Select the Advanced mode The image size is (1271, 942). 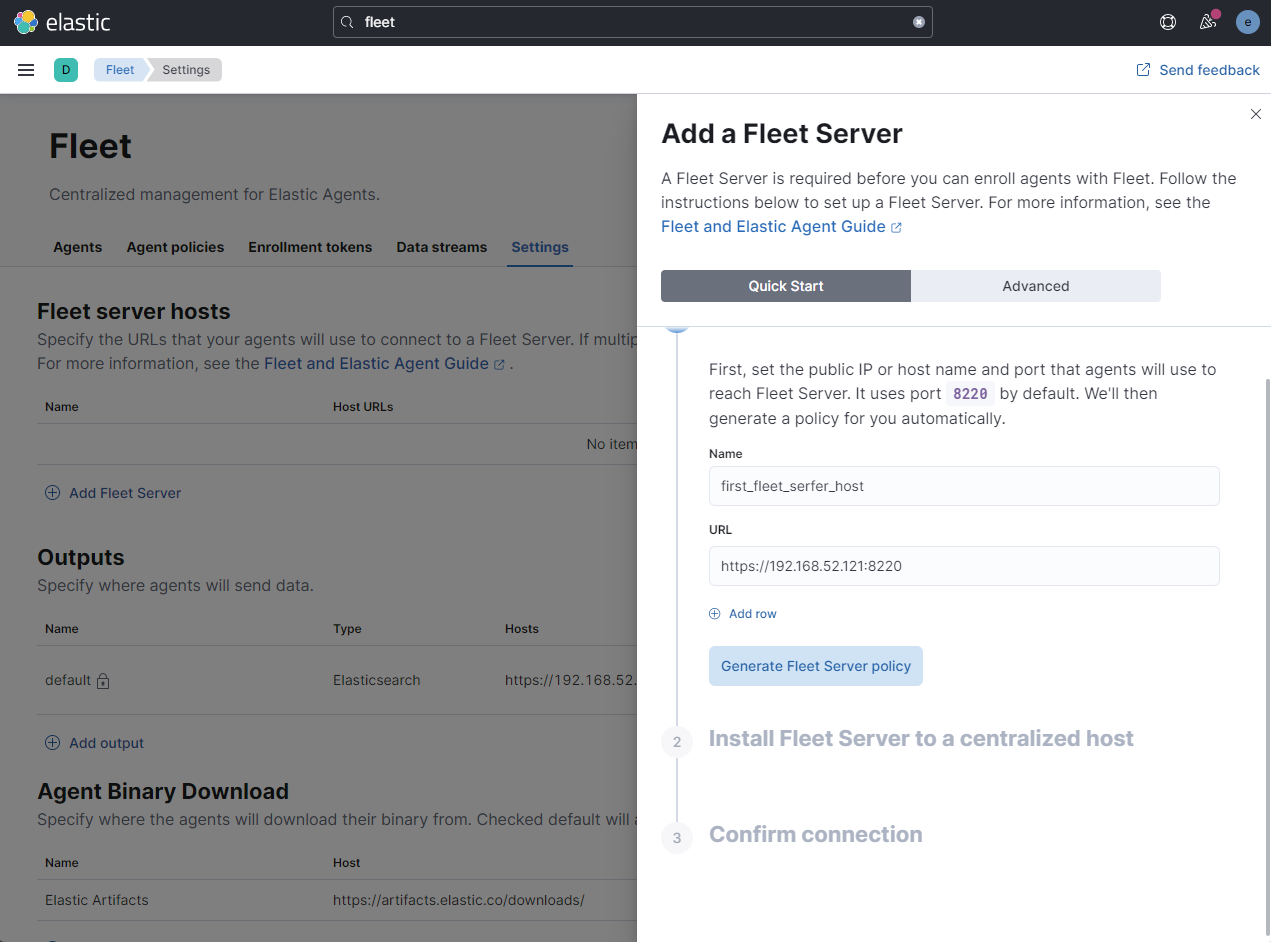[1036, 286]
